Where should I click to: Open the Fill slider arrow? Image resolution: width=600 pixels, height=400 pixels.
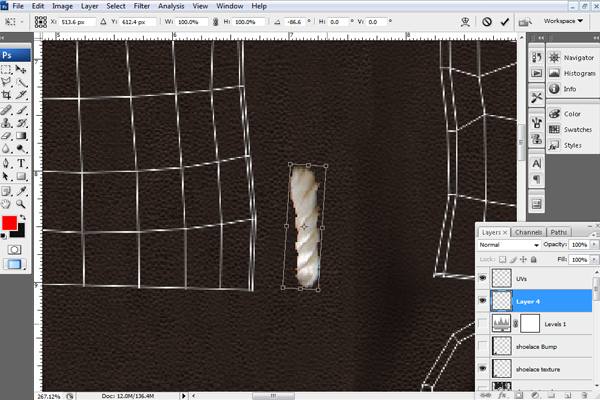coord(594,260)
